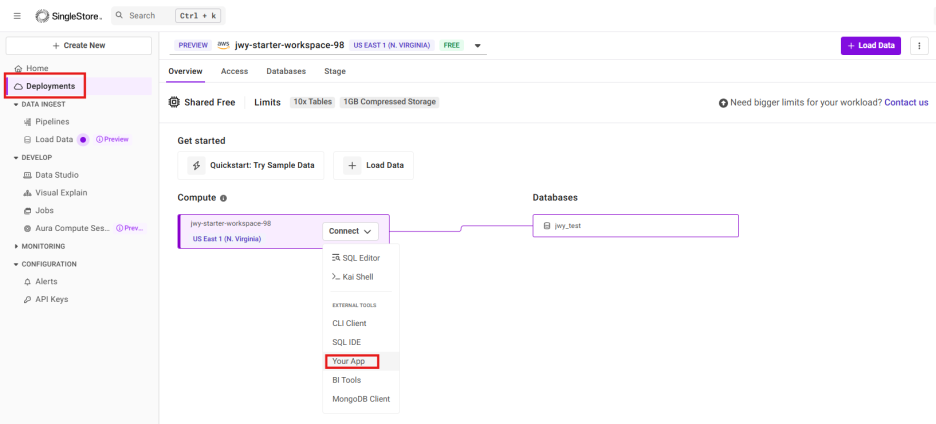Open Pipelines from sidebar
Image resolution: width=936 pixels, height=424 pixels.
pos(52,122)
